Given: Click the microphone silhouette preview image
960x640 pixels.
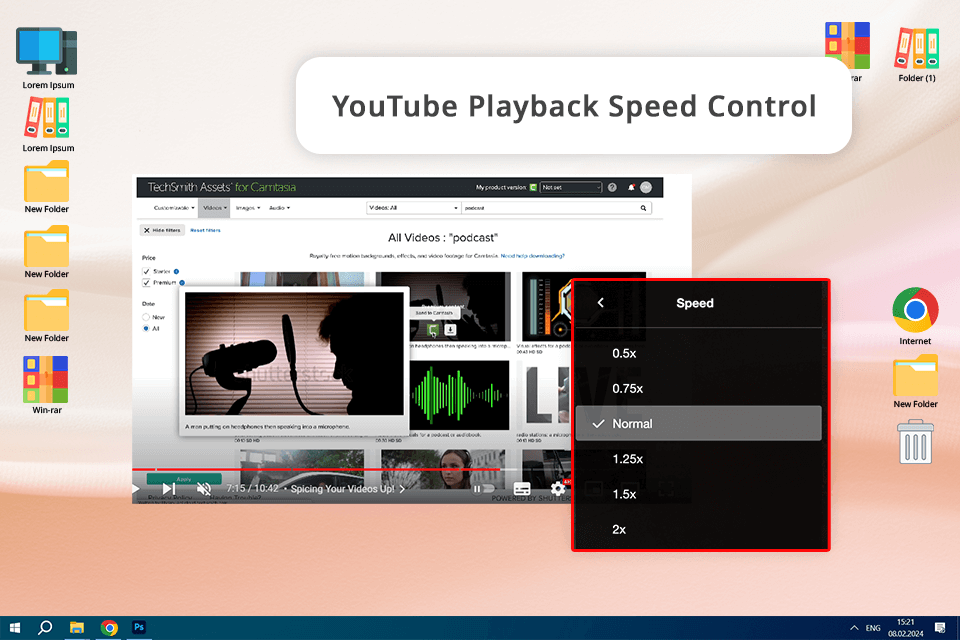Looking at the screenshot, I should coord(294,353).
